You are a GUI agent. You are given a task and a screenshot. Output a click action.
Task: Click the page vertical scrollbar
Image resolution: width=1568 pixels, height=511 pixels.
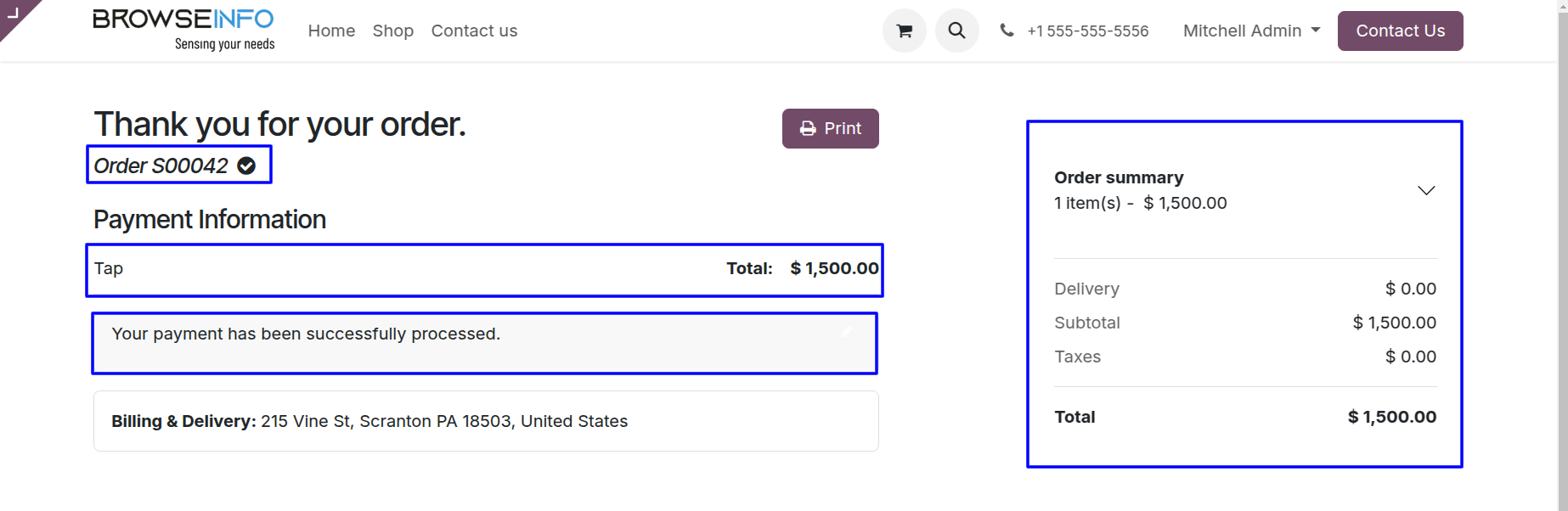click(x=1562, y=255)
